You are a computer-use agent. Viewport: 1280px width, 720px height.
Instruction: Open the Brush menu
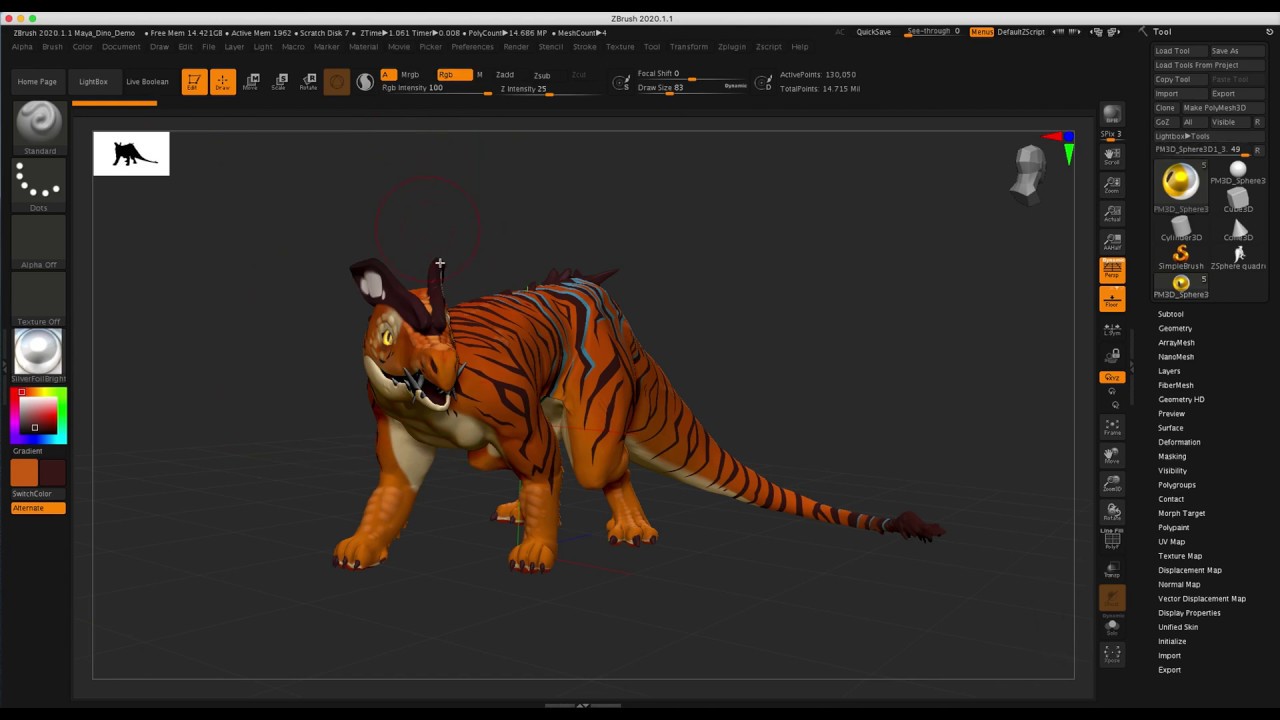(x=52, y=47)
